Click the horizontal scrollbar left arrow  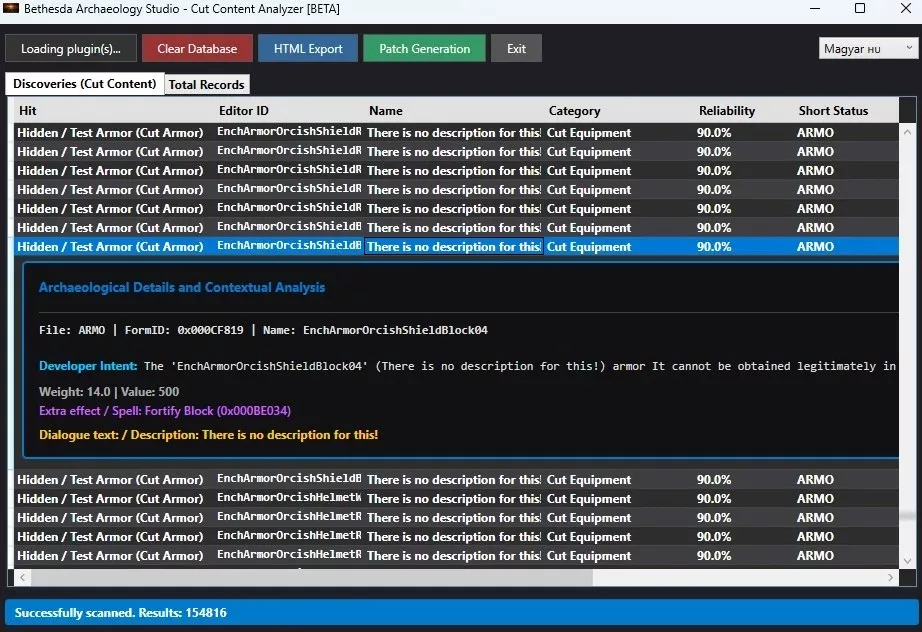[x=22, y=578]
